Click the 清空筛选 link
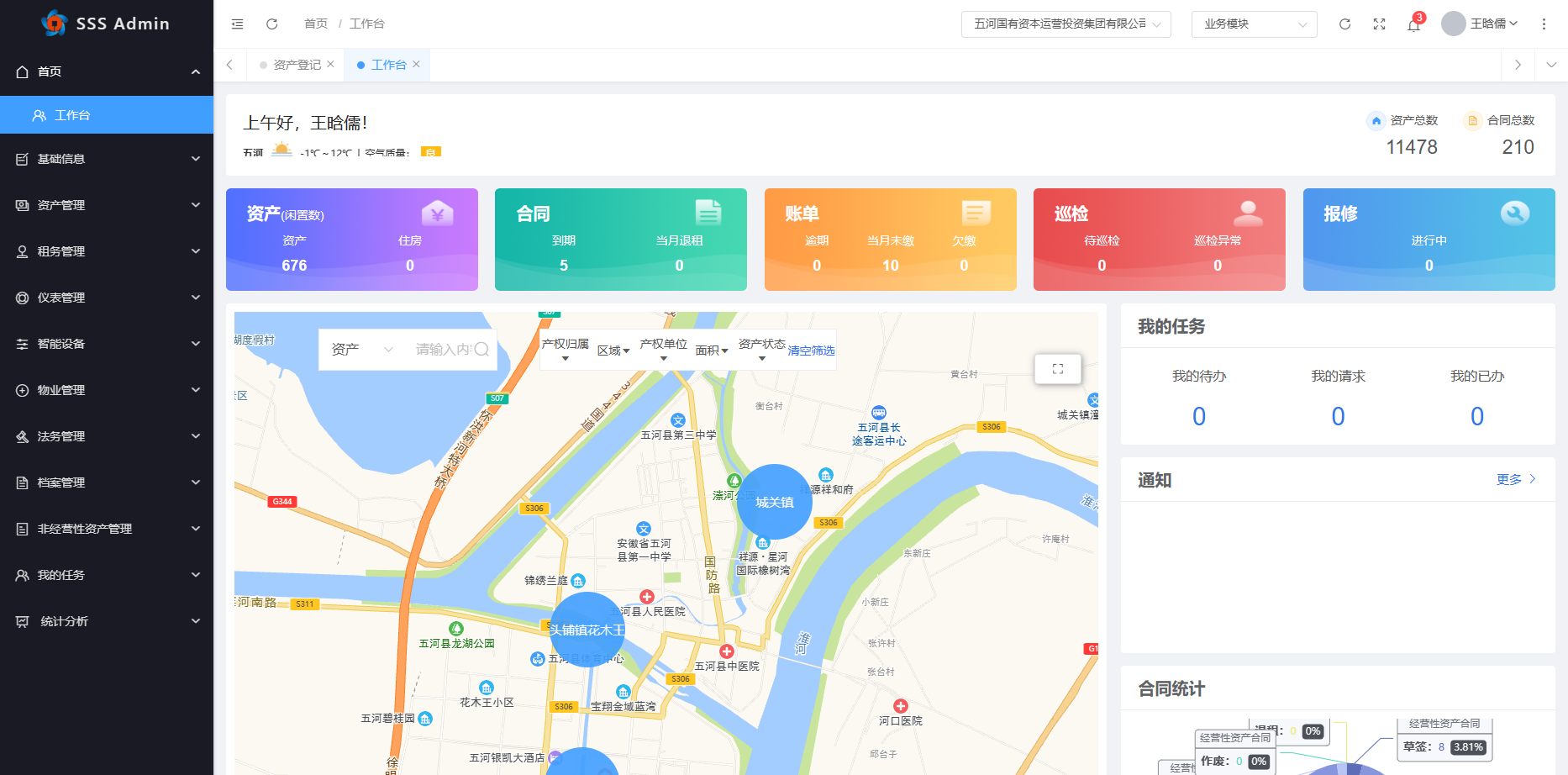 coord(811,351)
